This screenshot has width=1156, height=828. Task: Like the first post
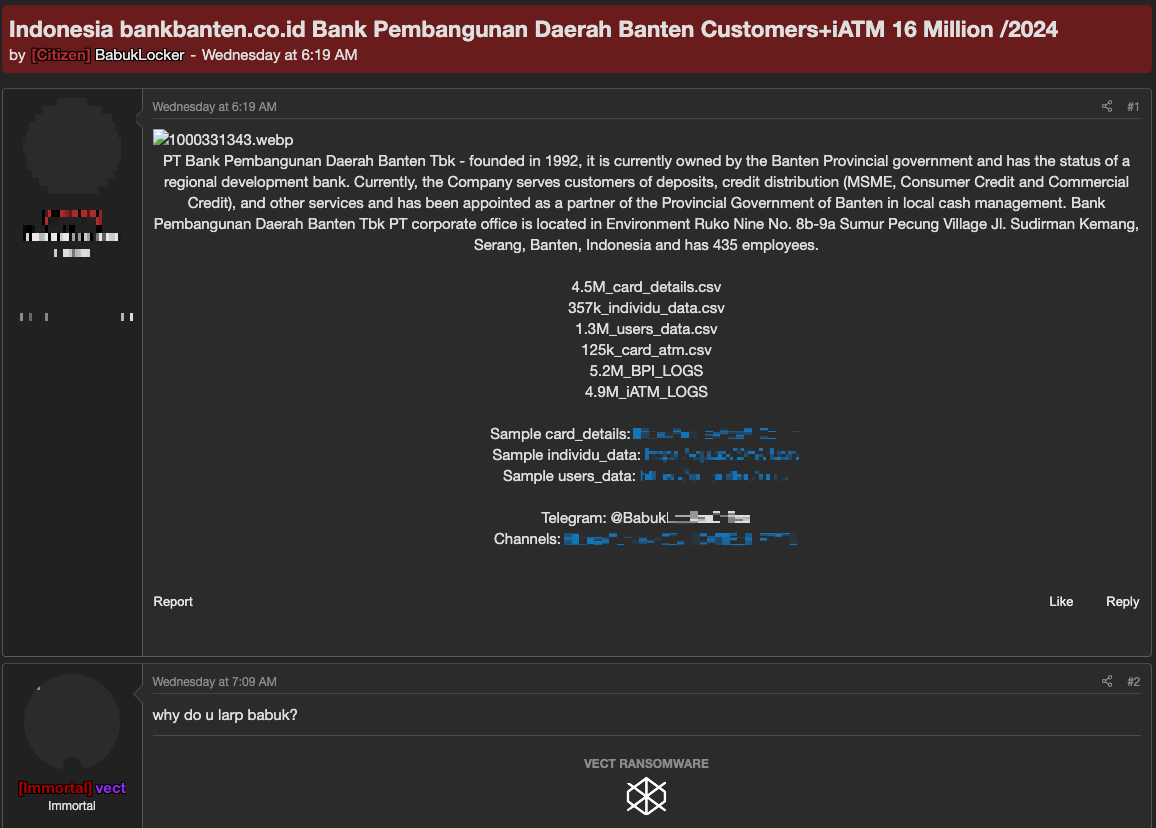pyautogui.click(x=1061, y=601)
